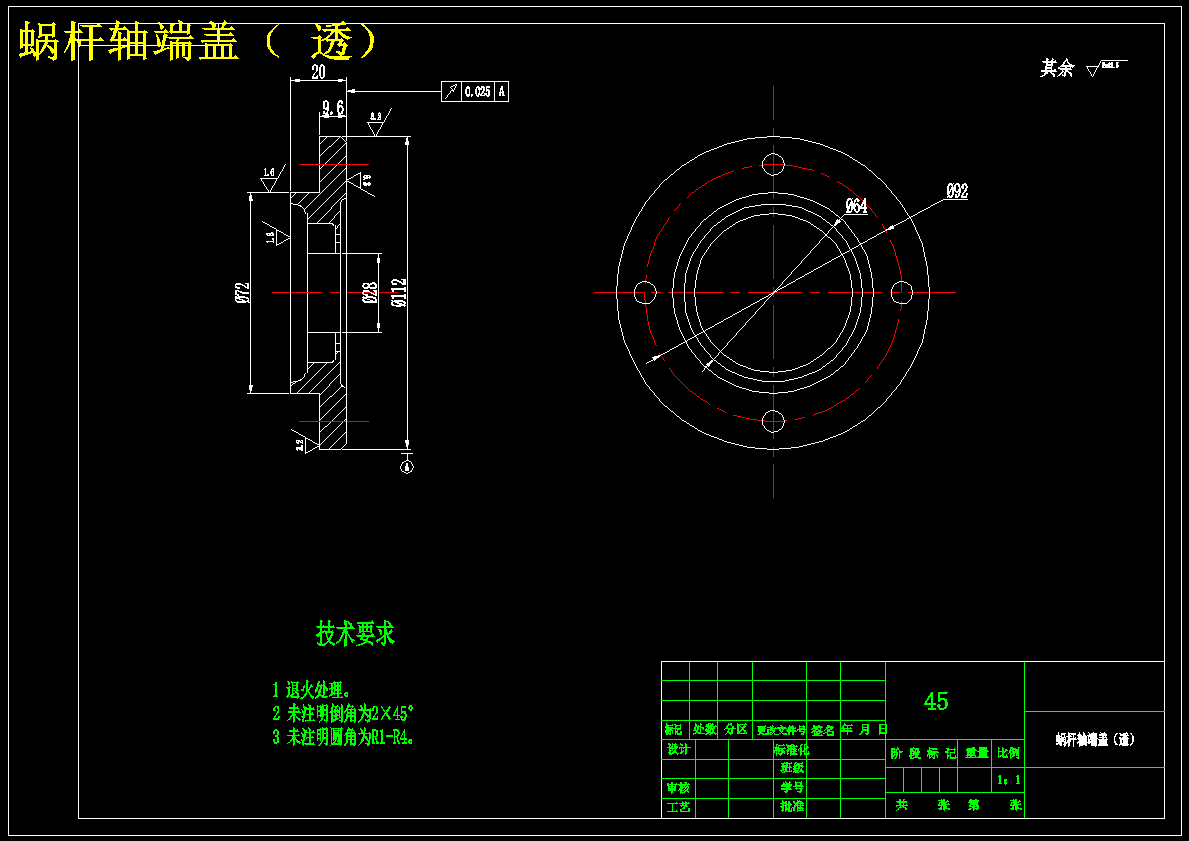This screenshot has height=841, width=1189.
Task: Select the 20 width dimension text
Action: pyautogui.click(x=318, y=71)
